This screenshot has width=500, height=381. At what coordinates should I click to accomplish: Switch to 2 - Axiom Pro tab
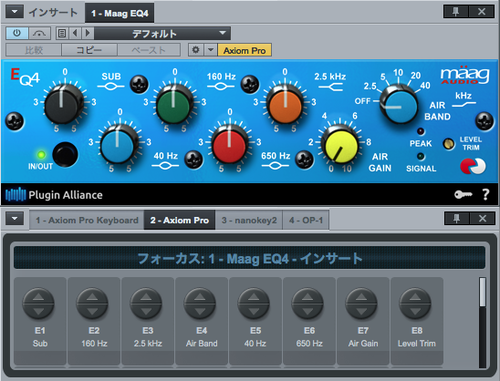[x=179, y=220]
